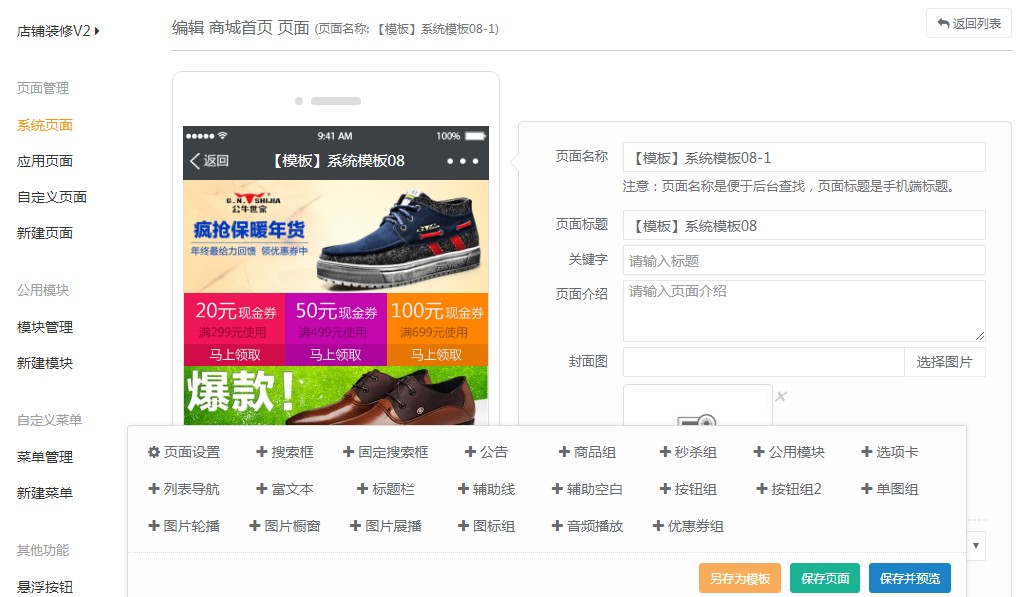
Task: Click the preview title 【模板】系统模板08
Action: 339,161
